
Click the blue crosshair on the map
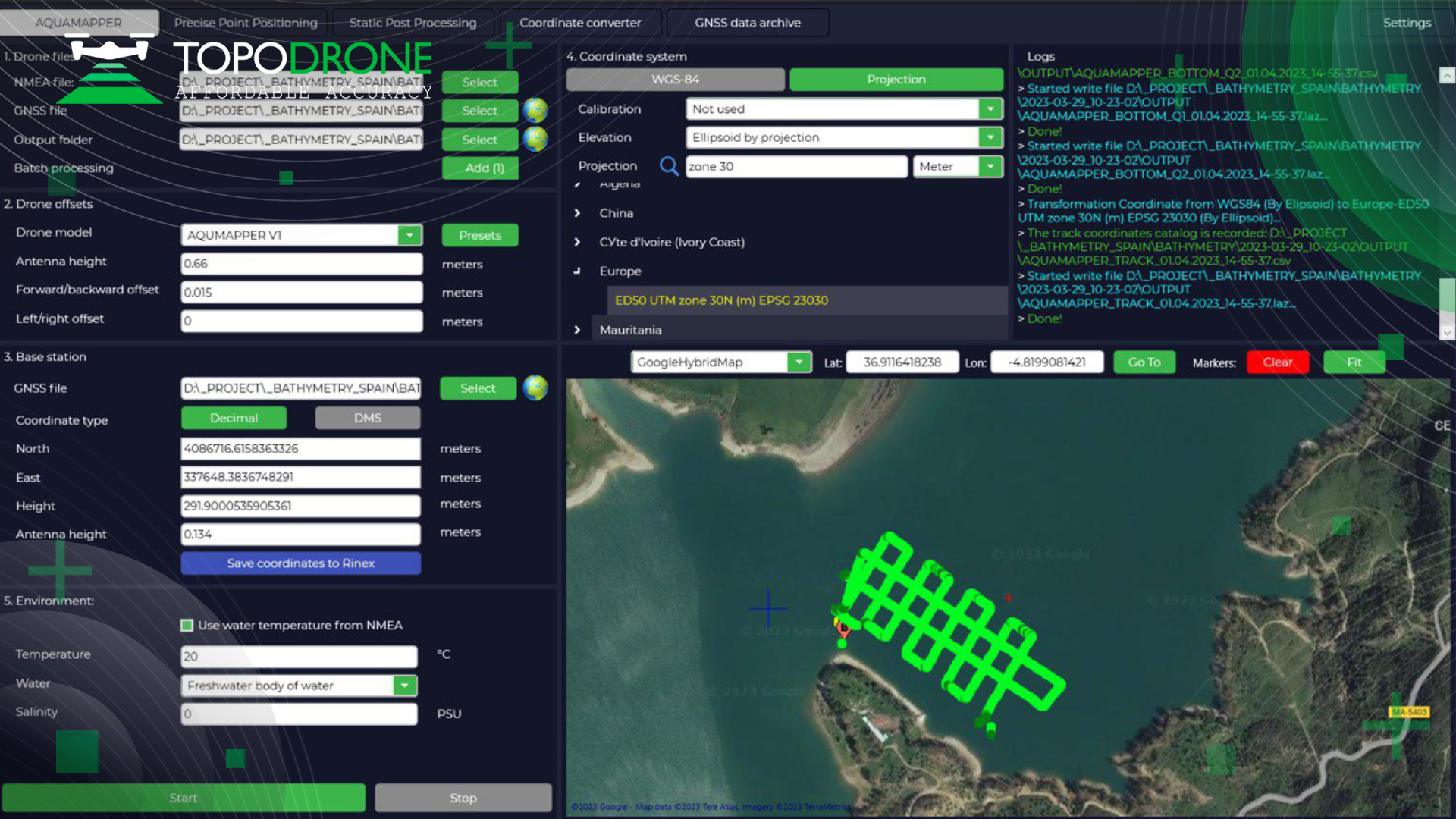767,607
